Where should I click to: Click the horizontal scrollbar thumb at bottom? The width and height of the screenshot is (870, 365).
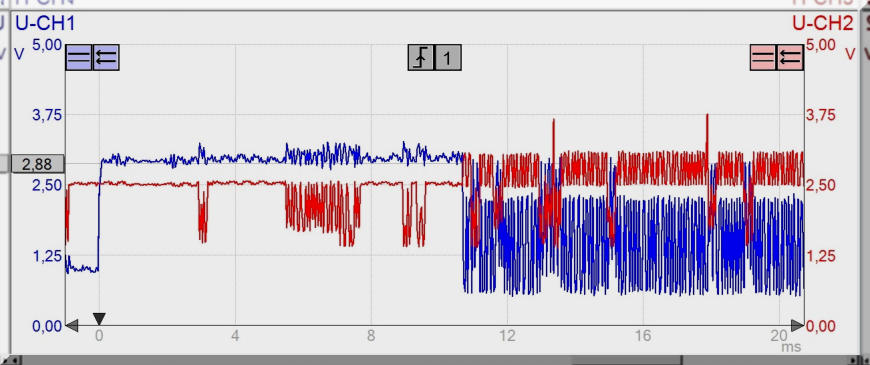coord(627,361)
